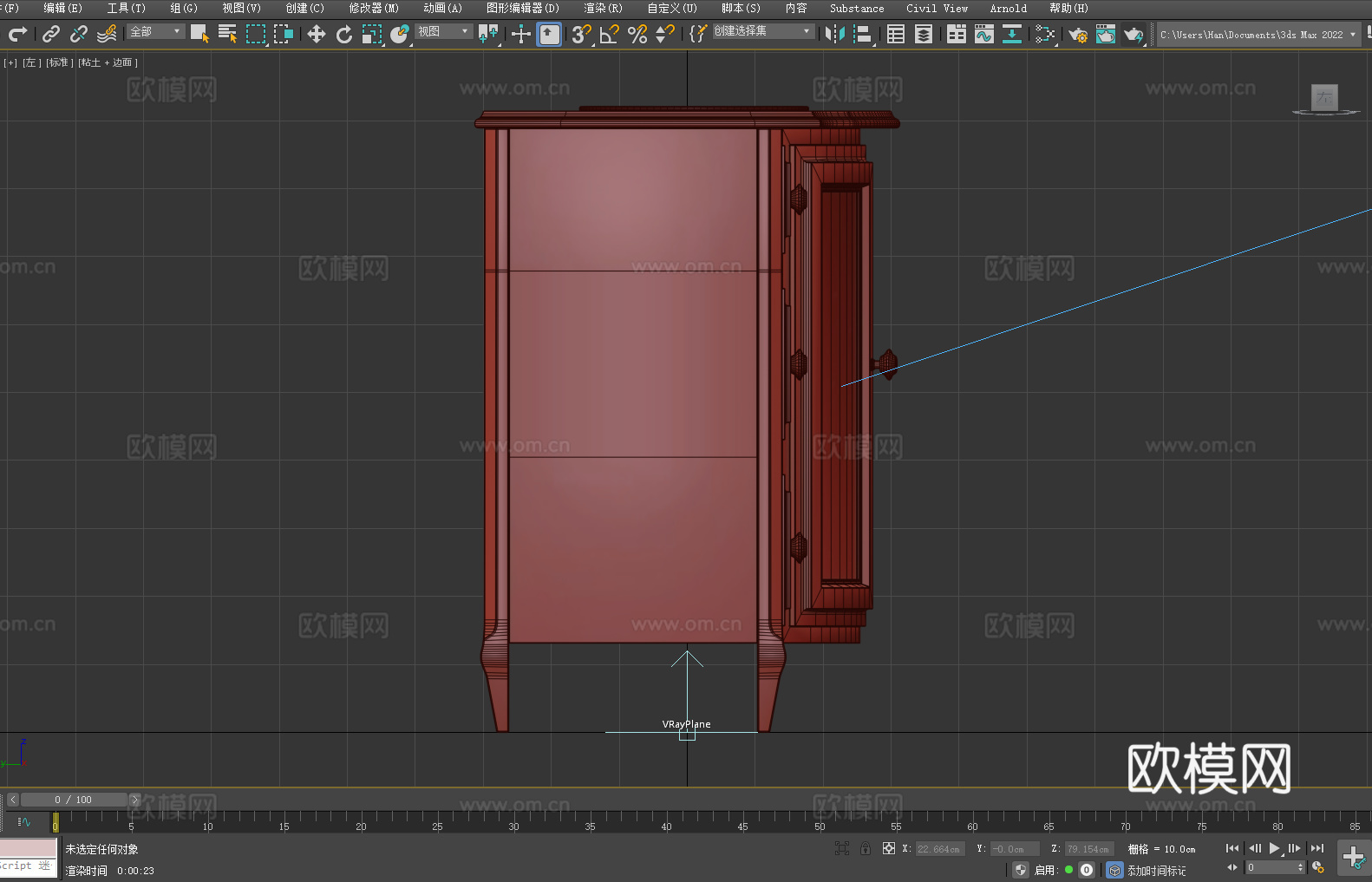Click the [粘土 + 边面] display label
Viewport: 1372px width, 882px height.
pos(108,62)
